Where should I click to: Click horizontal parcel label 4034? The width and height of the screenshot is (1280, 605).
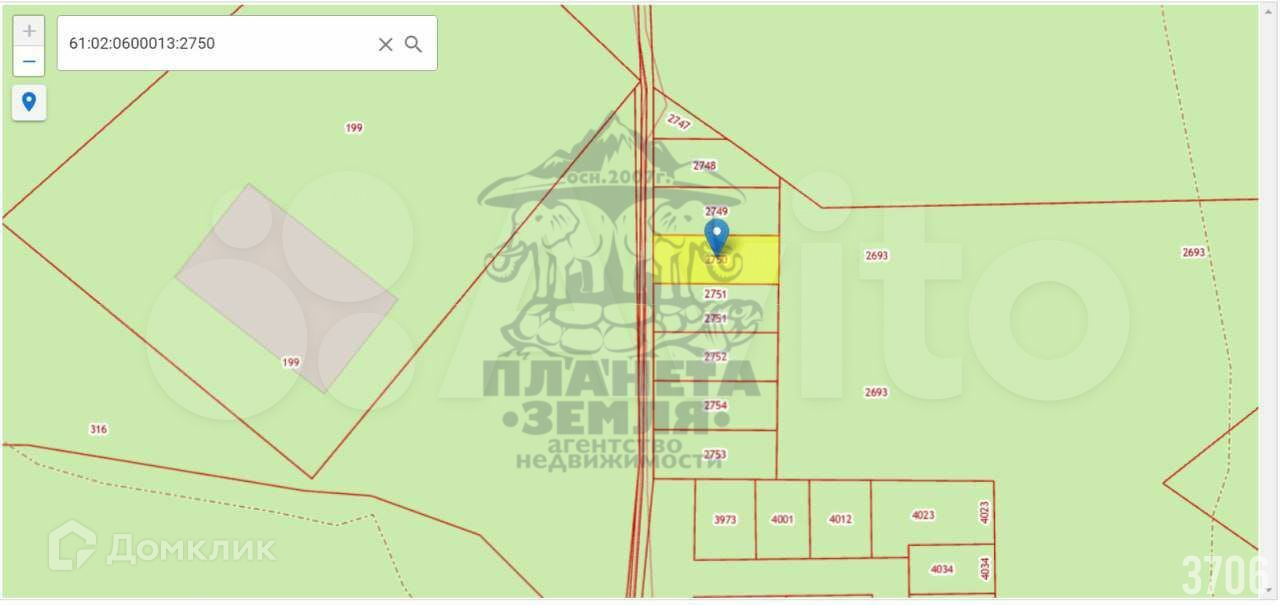click(942, 569)
